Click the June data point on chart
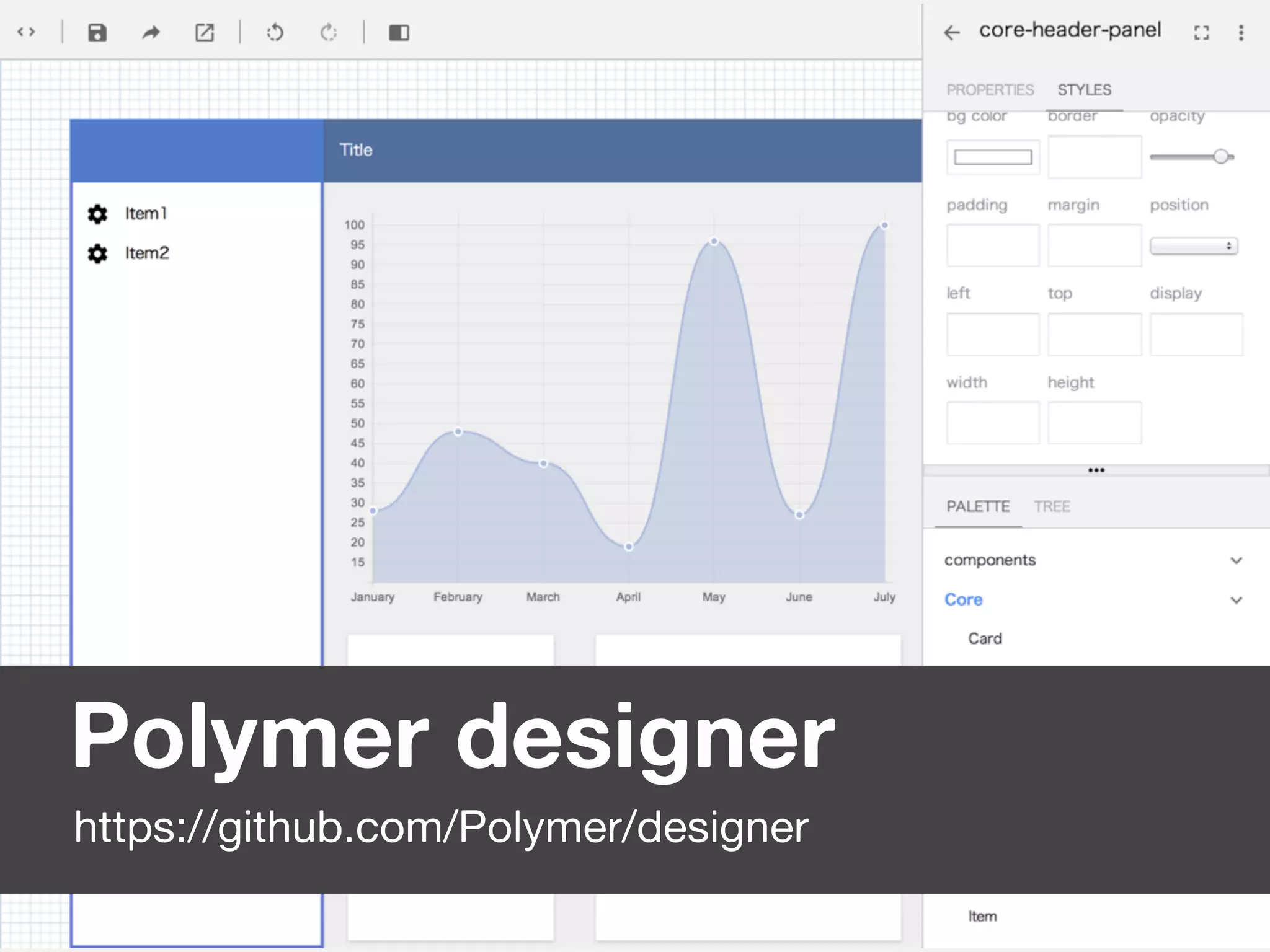Screen dimensions: 1270x952 (x=799, y=514)
